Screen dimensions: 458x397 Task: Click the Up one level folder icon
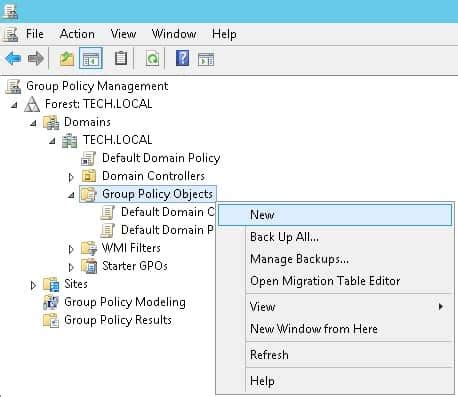pos(67,59)
